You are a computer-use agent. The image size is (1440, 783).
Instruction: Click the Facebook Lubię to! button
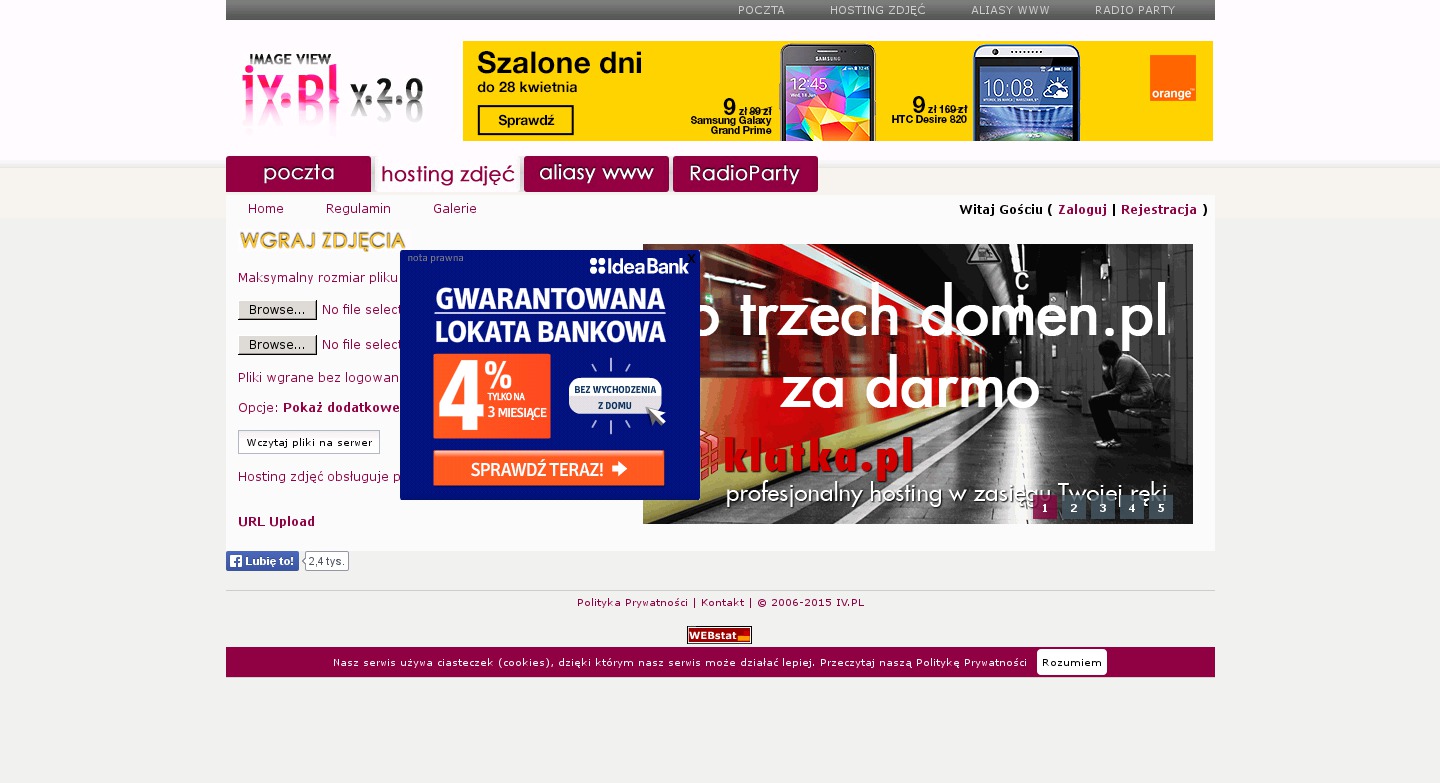[x=262, y=561]
